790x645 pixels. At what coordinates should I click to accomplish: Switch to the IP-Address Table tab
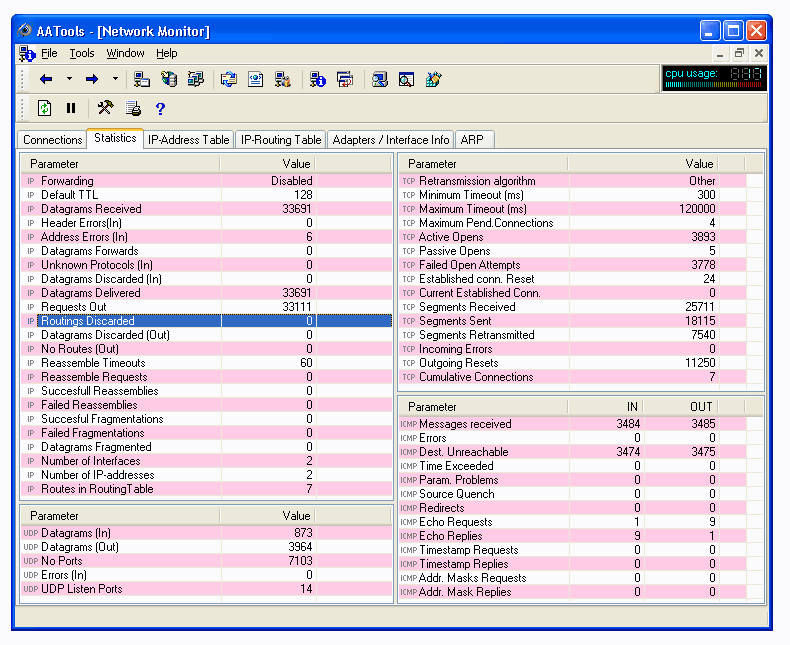[189, 140]
